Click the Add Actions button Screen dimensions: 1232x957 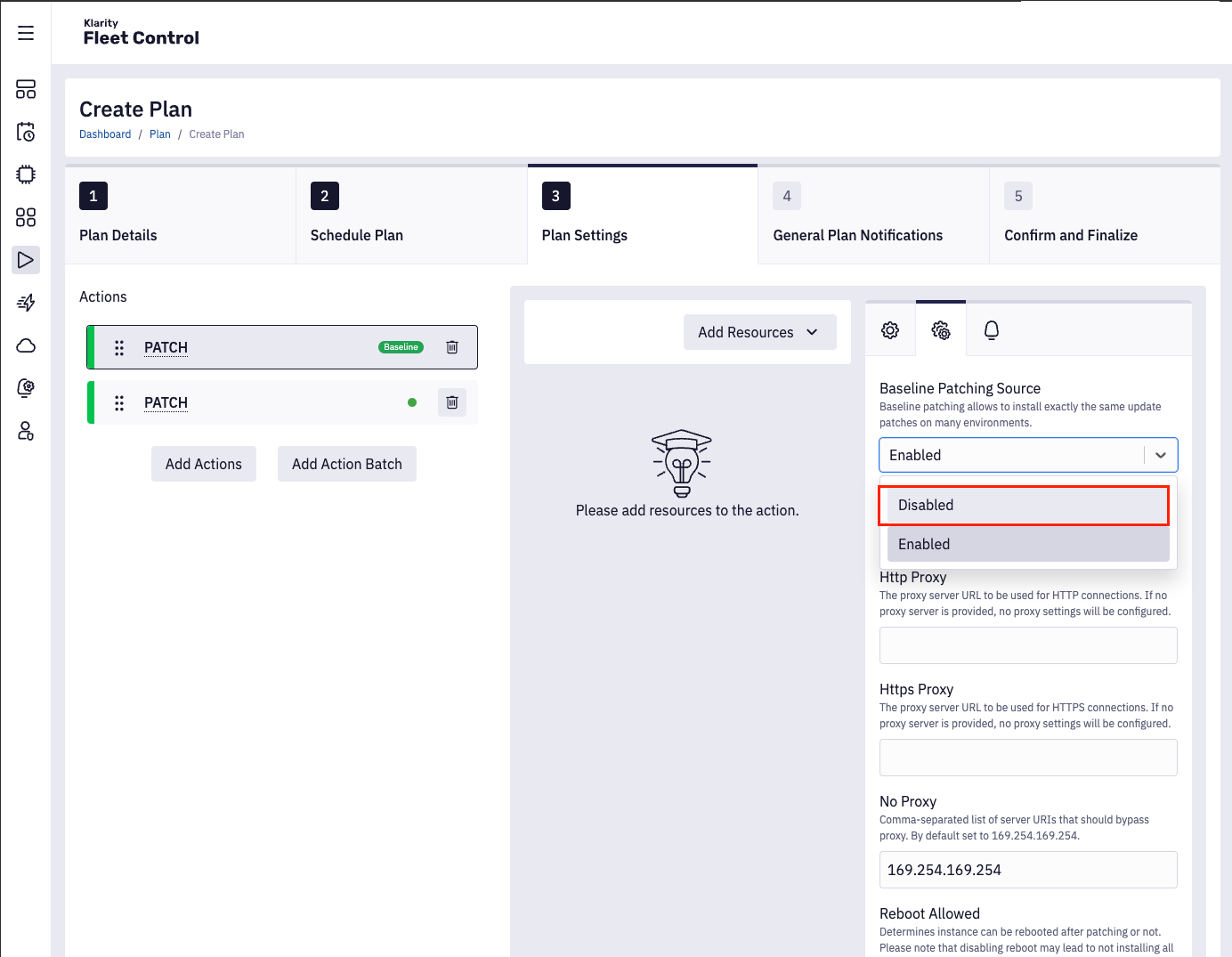point(203,464)
